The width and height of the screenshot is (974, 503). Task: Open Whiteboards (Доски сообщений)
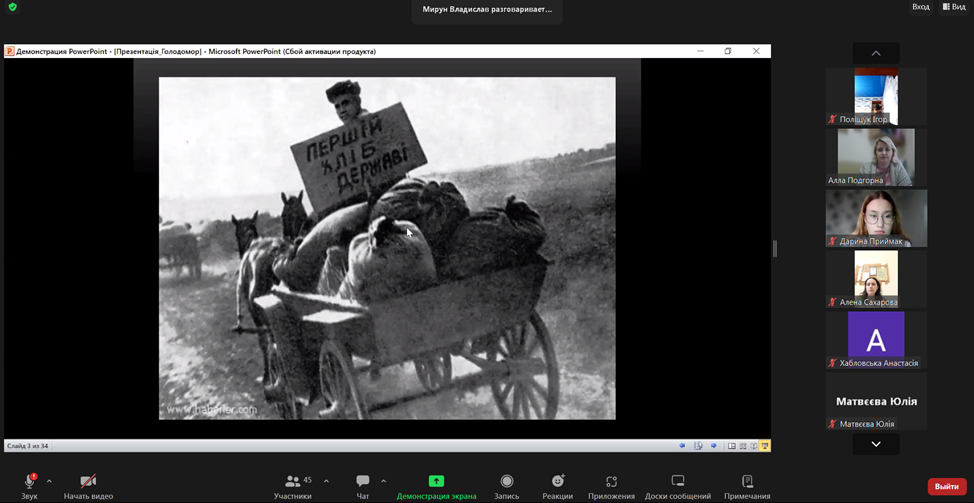(677, 482)
